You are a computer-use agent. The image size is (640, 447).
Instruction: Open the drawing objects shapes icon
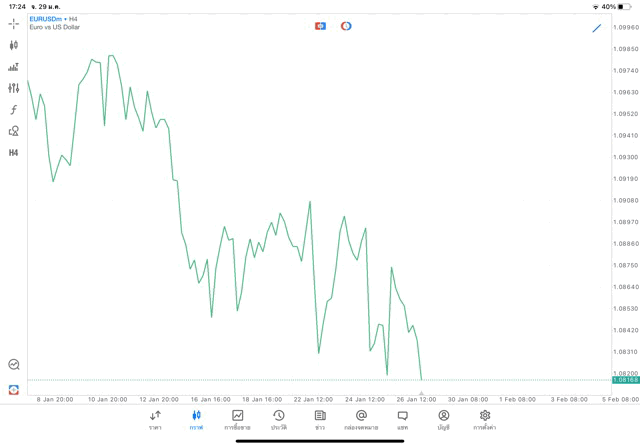point(14,131)
